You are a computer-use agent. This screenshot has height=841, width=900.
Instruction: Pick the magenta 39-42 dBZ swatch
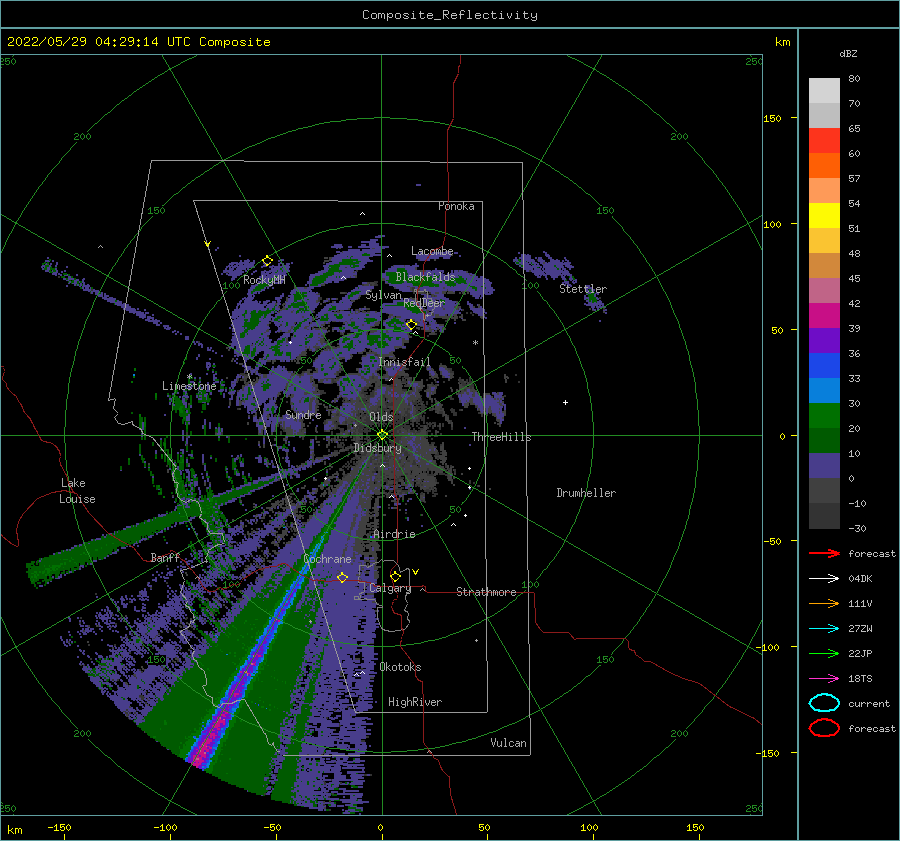(x=824, y=316)
